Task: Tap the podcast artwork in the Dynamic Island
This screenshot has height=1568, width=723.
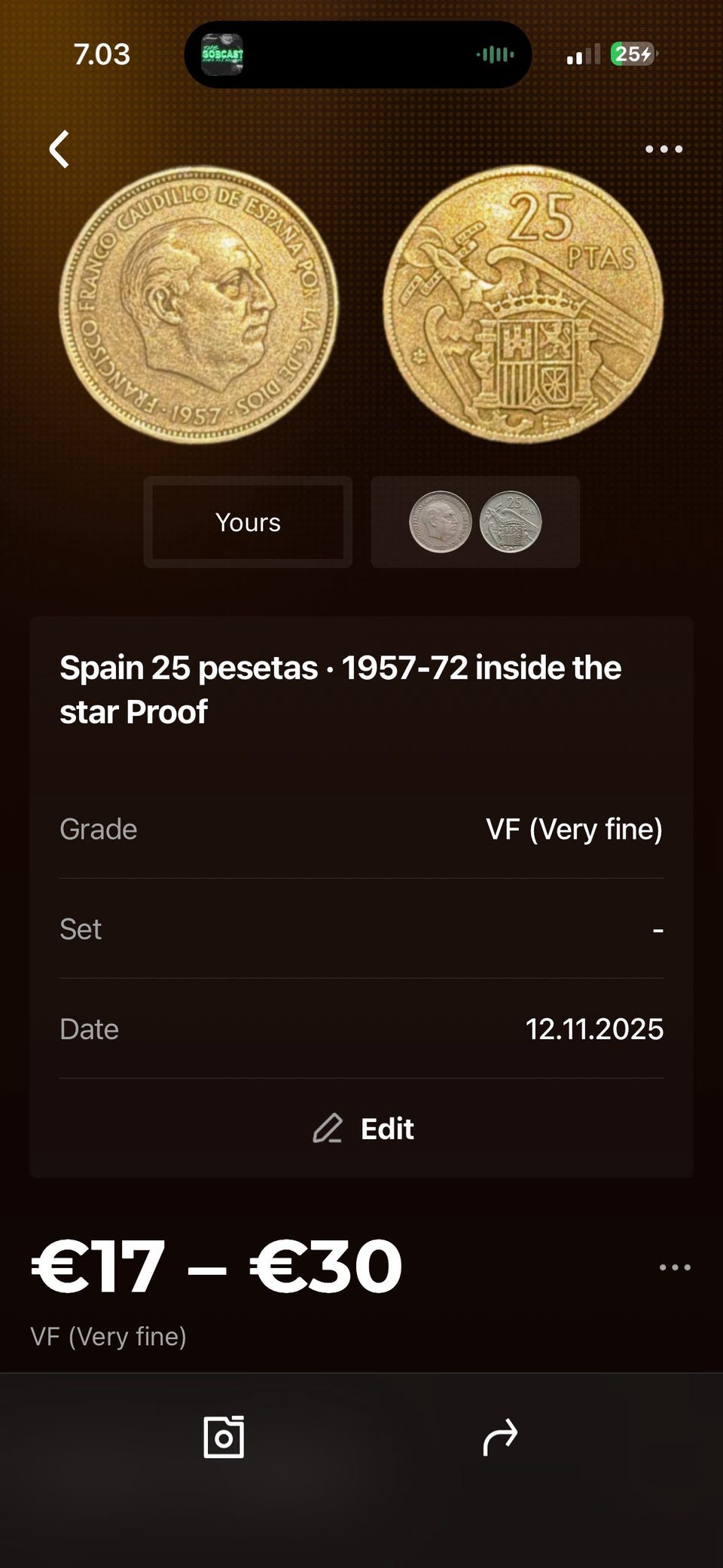Action: click(222, 54)
